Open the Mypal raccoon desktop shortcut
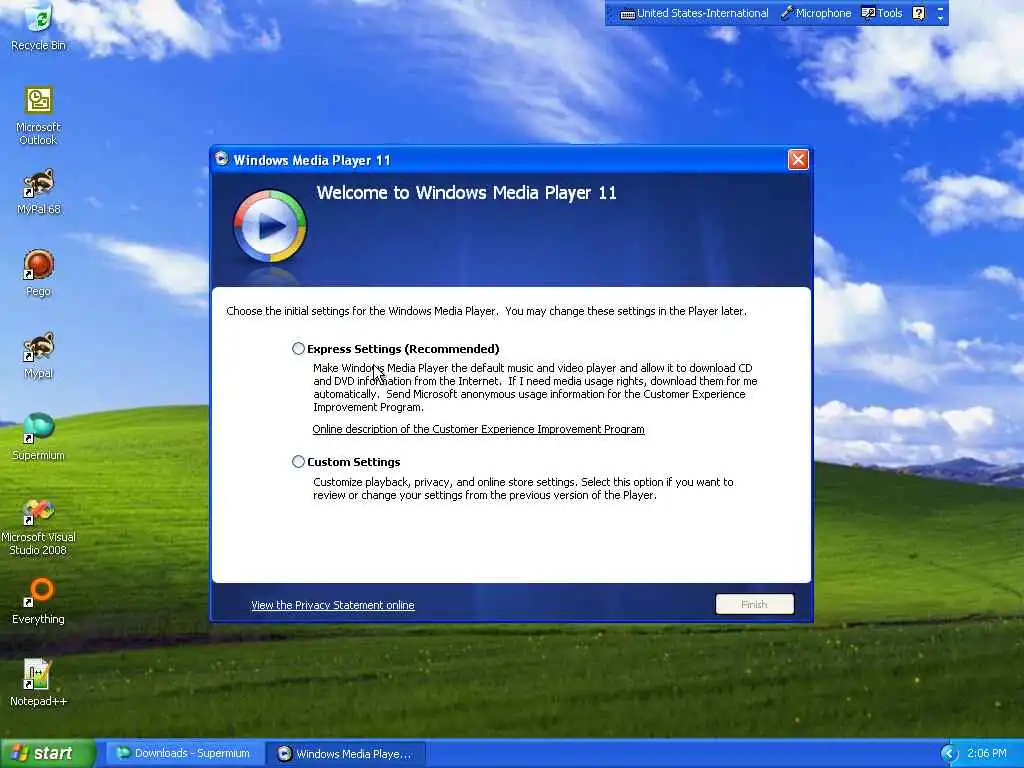The image size is (1024, 768). coord(39,355)
